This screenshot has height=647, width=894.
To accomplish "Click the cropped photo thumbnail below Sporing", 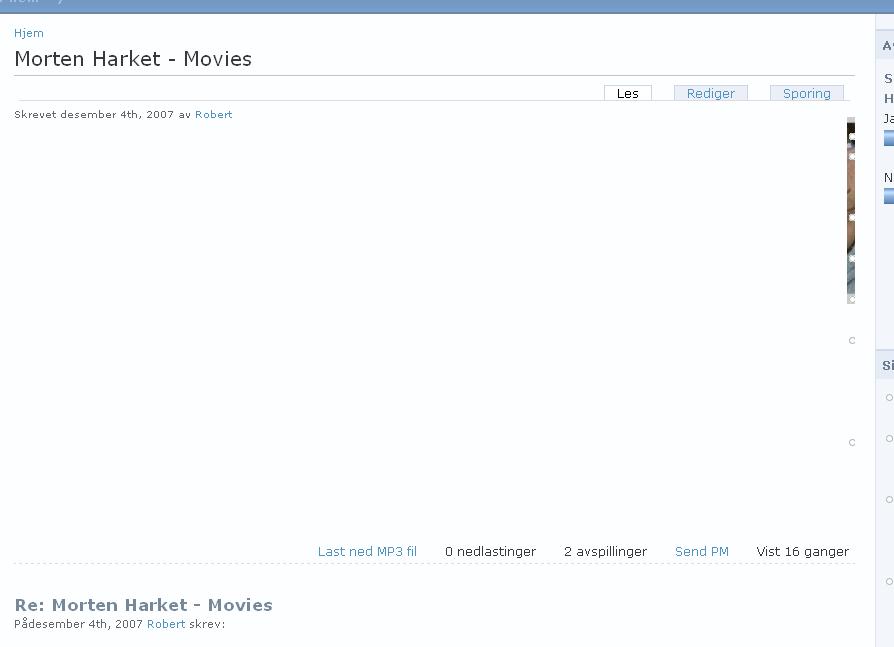I will pyautogui.click(x=851, y=210).
